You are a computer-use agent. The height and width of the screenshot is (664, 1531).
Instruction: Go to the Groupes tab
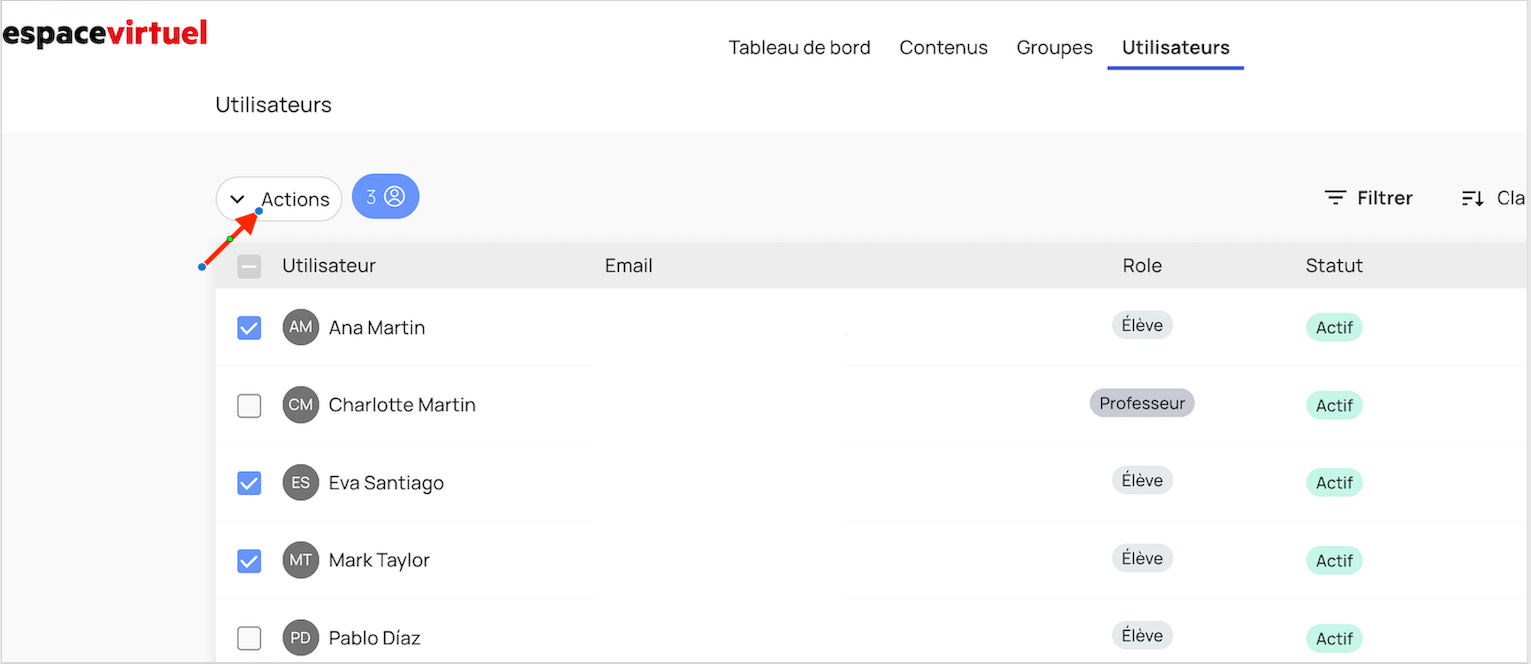pyautogui.click(x=1054, y=47)
